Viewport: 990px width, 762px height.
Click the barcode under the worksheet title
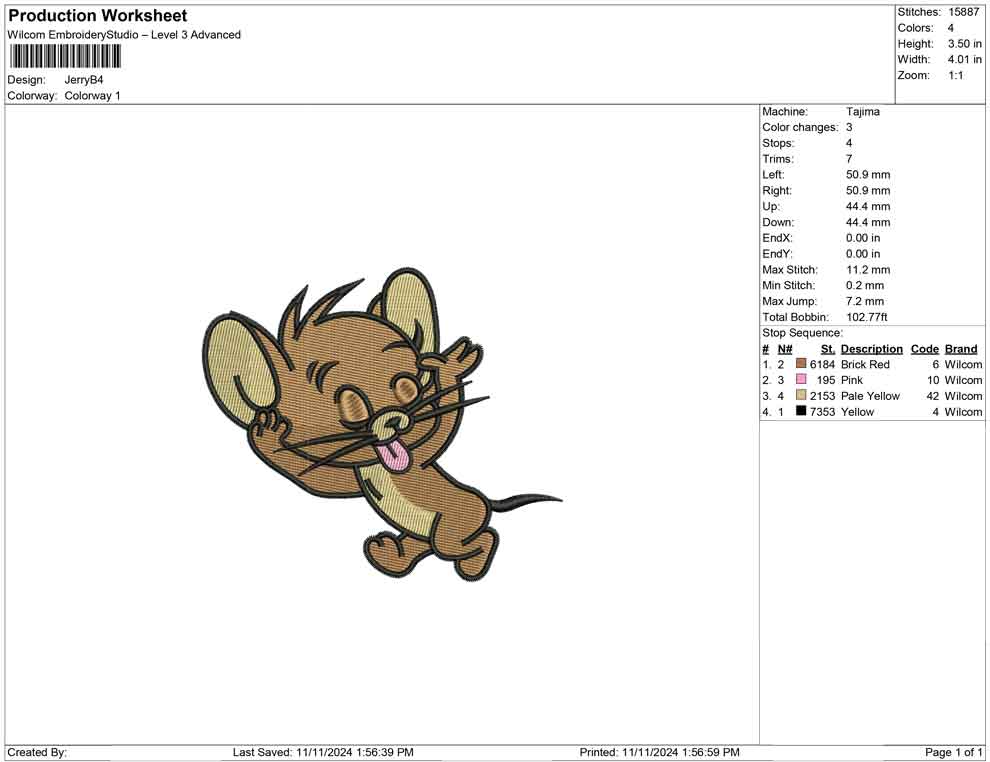pos(64,57)
